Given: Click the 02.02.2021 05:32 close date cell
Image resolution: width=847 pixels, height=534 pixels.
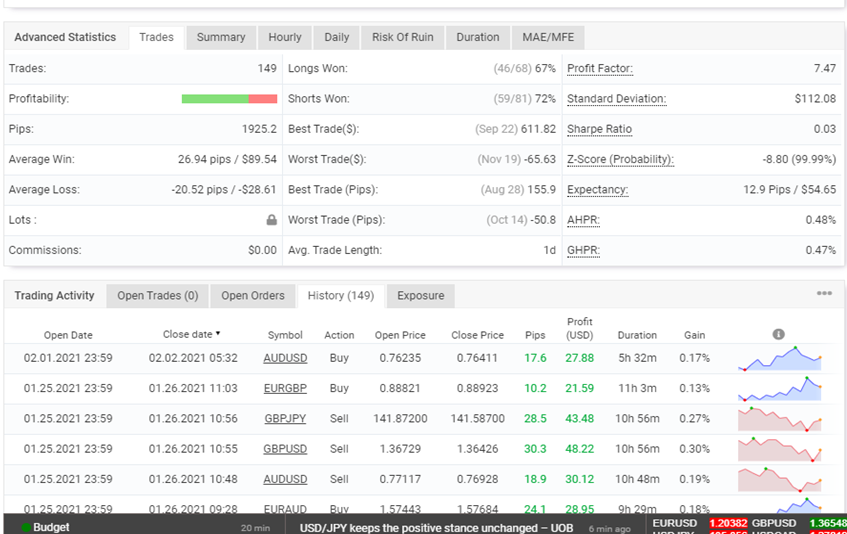Looking at the screenshot, I should 193,358.
